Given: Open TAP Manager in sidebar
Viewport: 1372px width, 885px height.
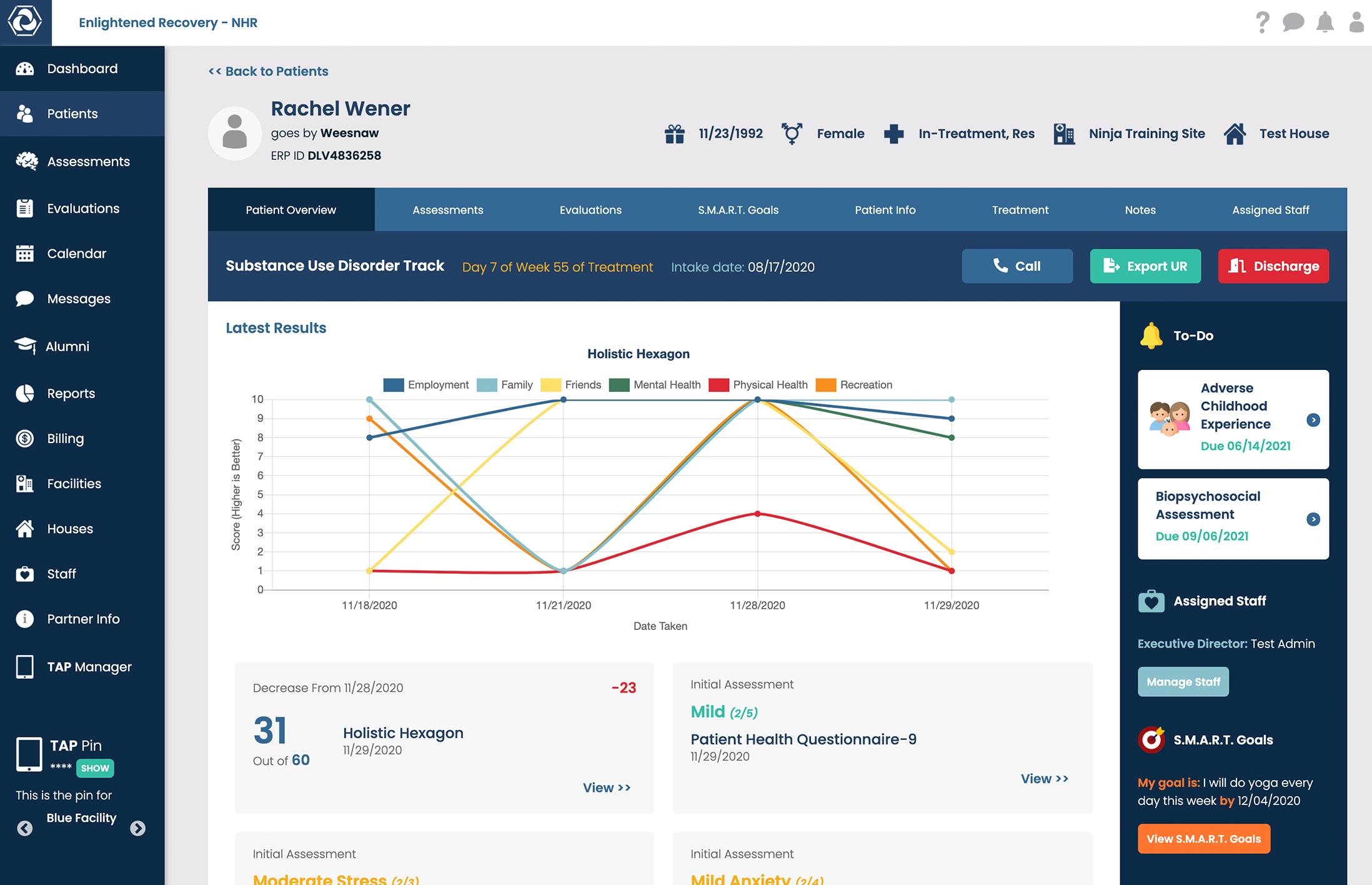Looking at the screenshot, I should tap(89, 667).
